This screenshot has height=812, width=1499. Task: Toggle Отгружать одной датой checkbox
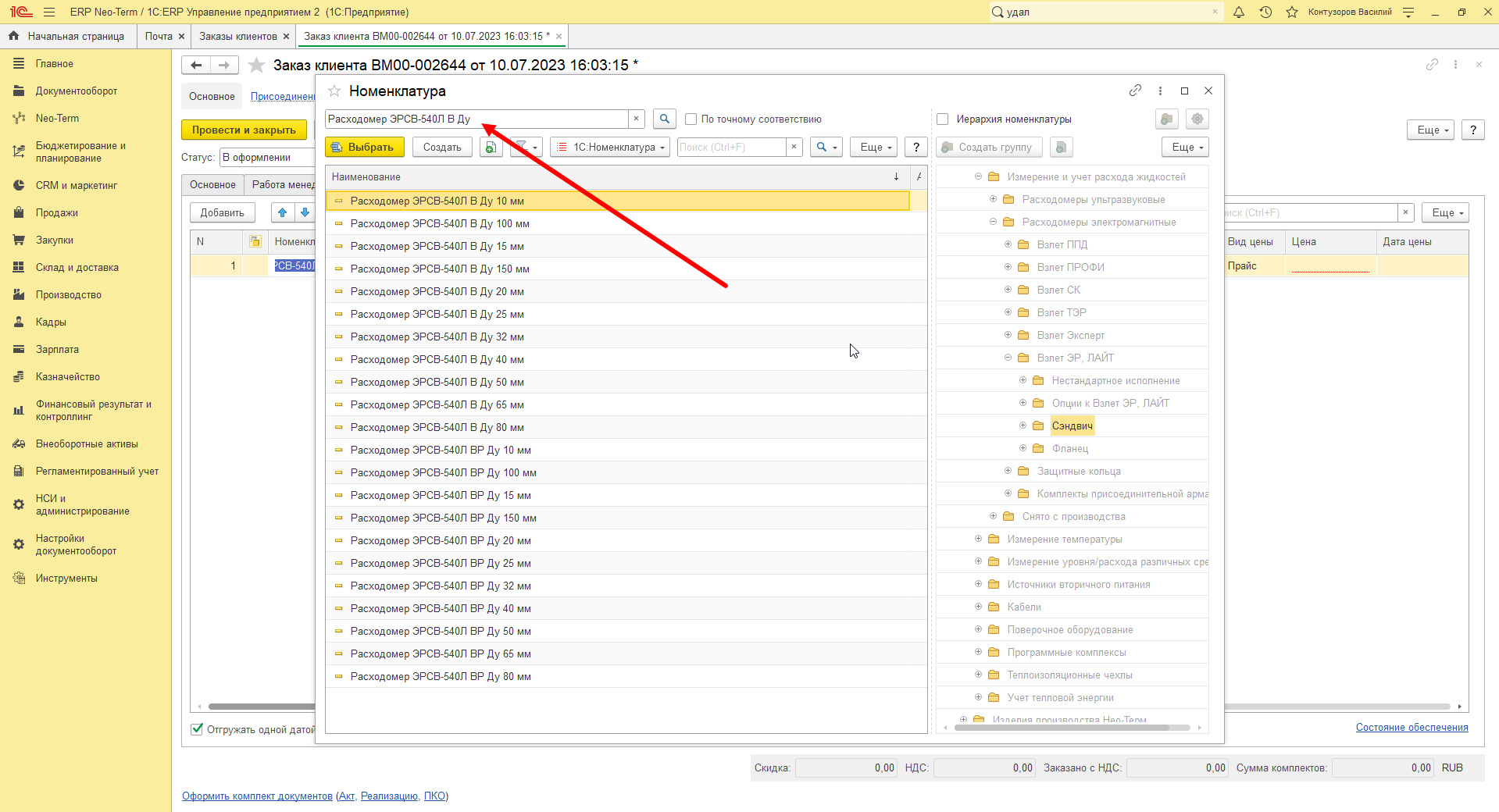[197, 729]
